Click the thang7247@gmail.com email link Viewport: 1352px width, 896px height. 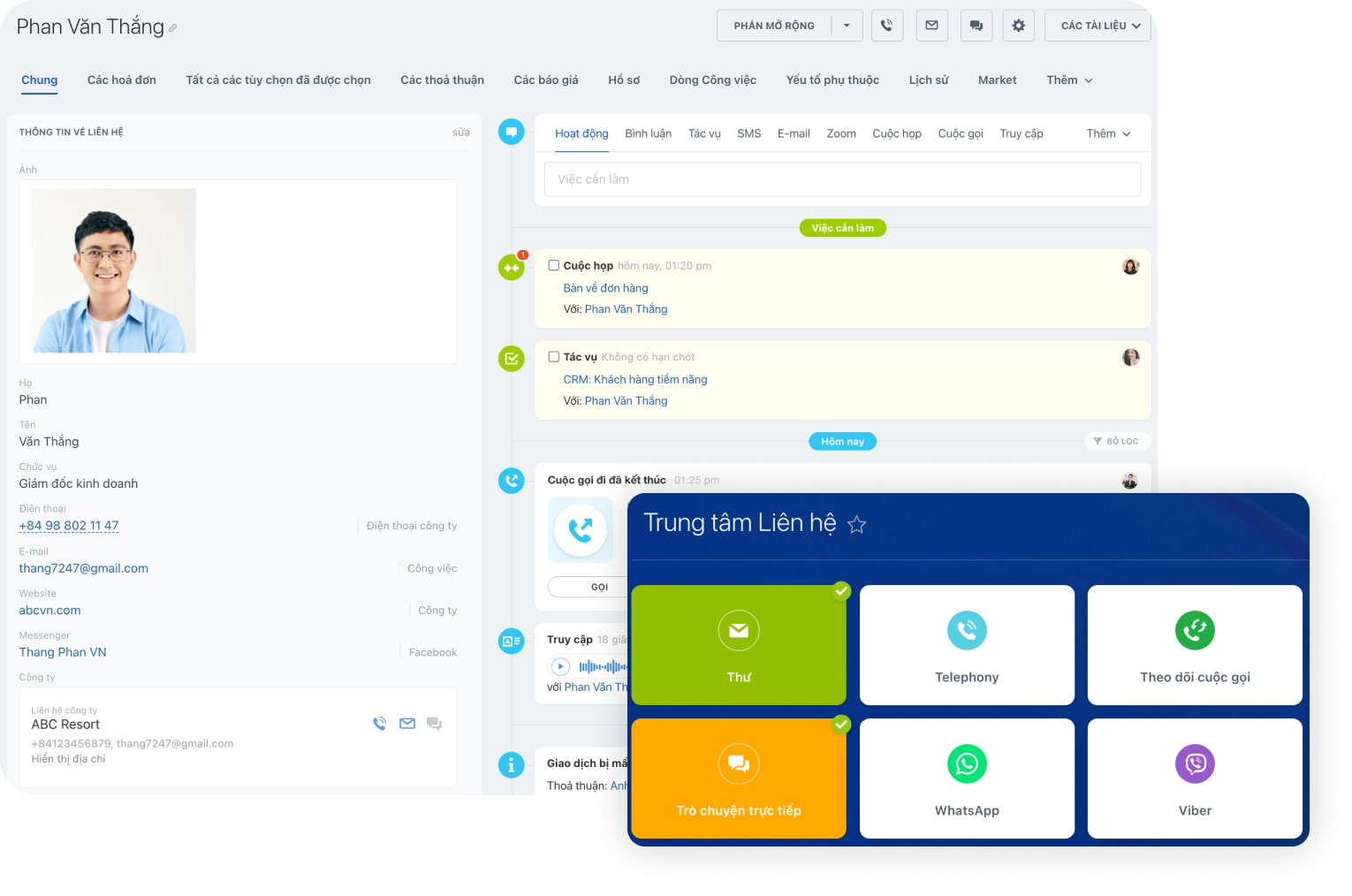tap(83, 568)
